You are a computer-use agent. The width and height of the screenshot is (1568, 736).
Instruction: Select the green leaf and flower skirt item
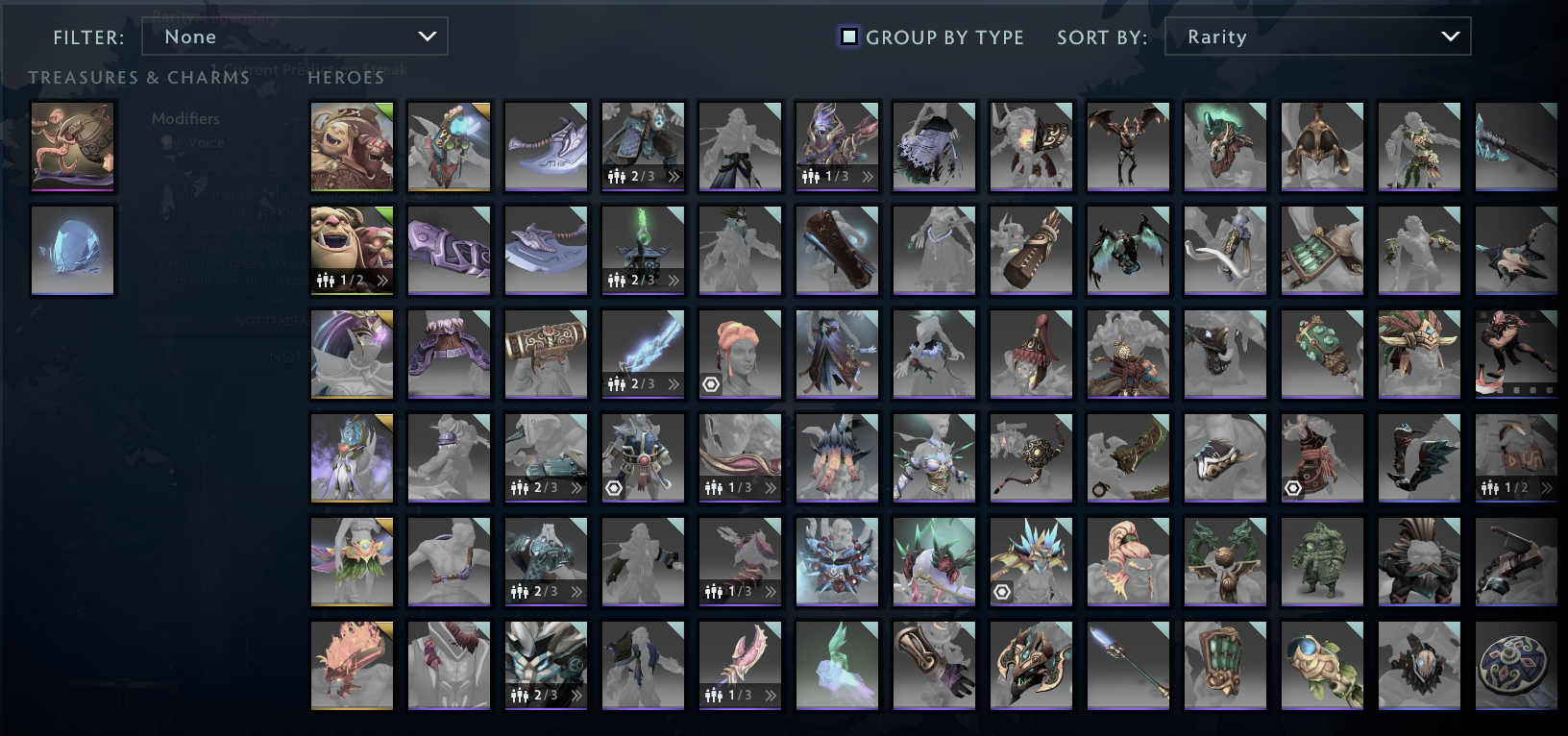352,562
